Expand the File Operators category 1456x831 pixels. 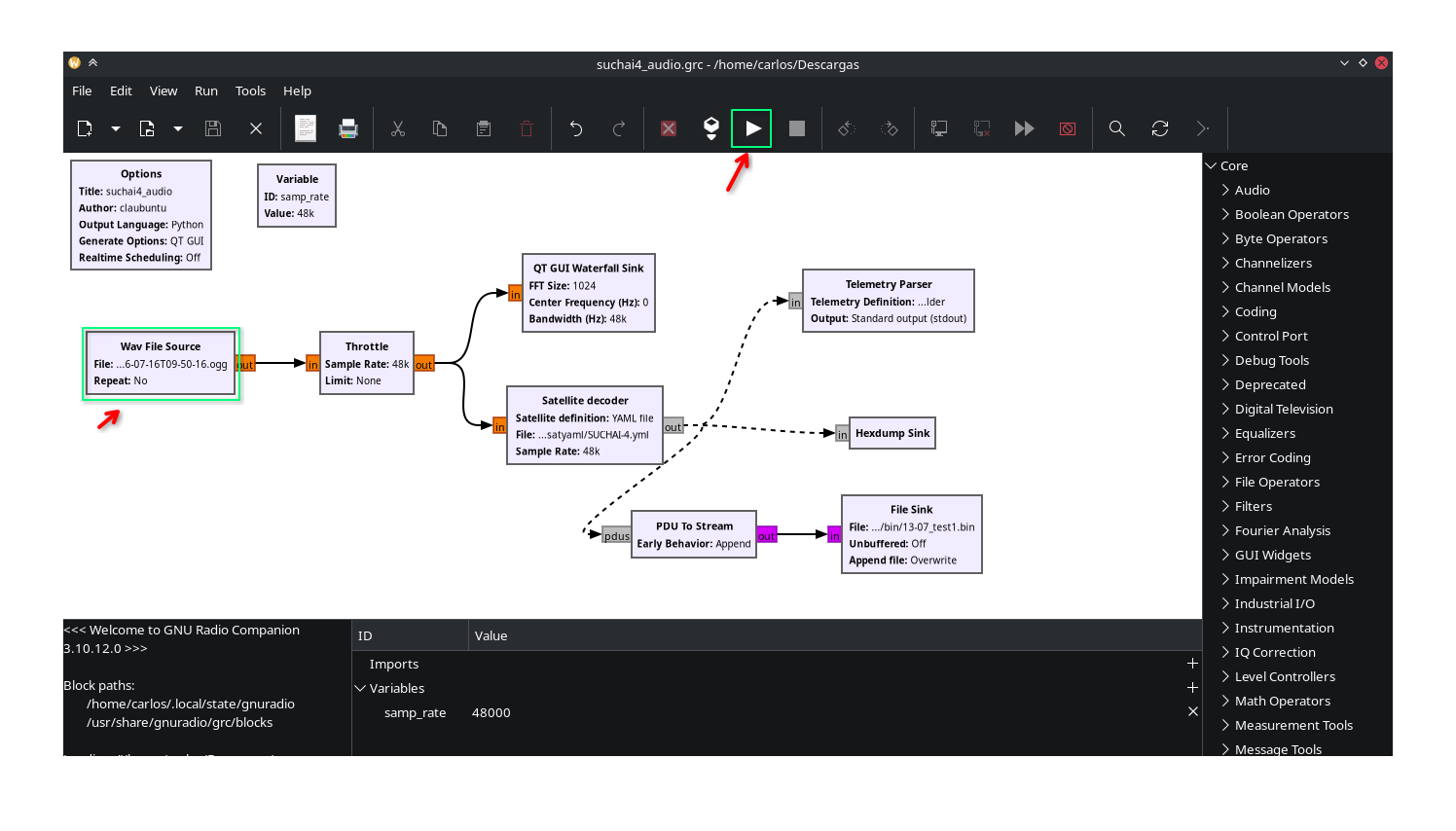[x=1225, y=482]
